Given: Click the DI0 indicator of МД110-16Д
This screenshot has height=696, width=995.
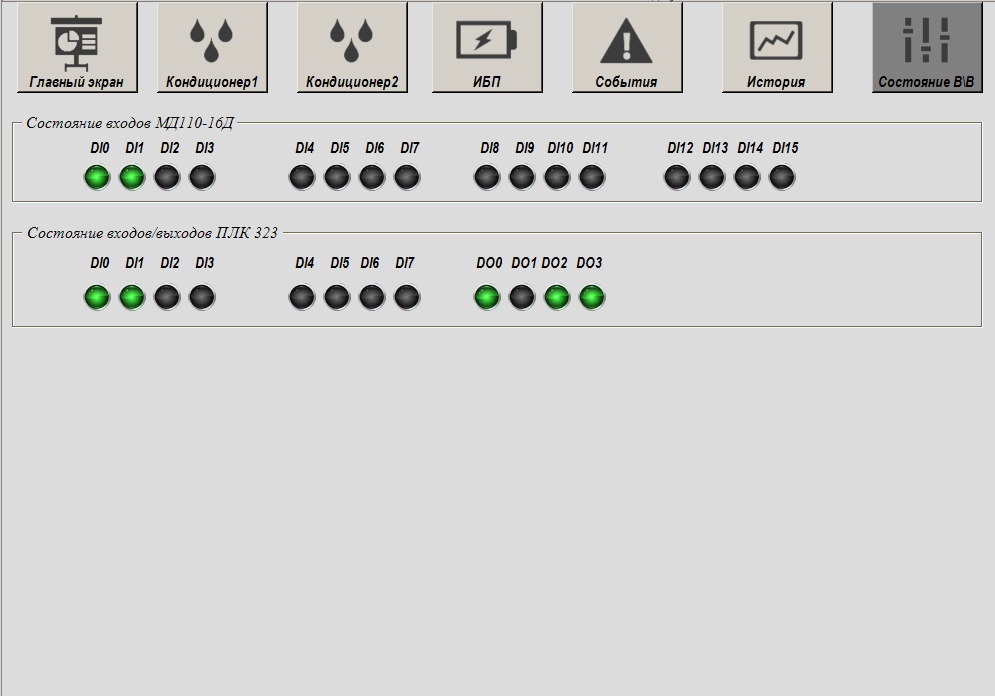Looking at the screenshot, I should pos(97,178).
